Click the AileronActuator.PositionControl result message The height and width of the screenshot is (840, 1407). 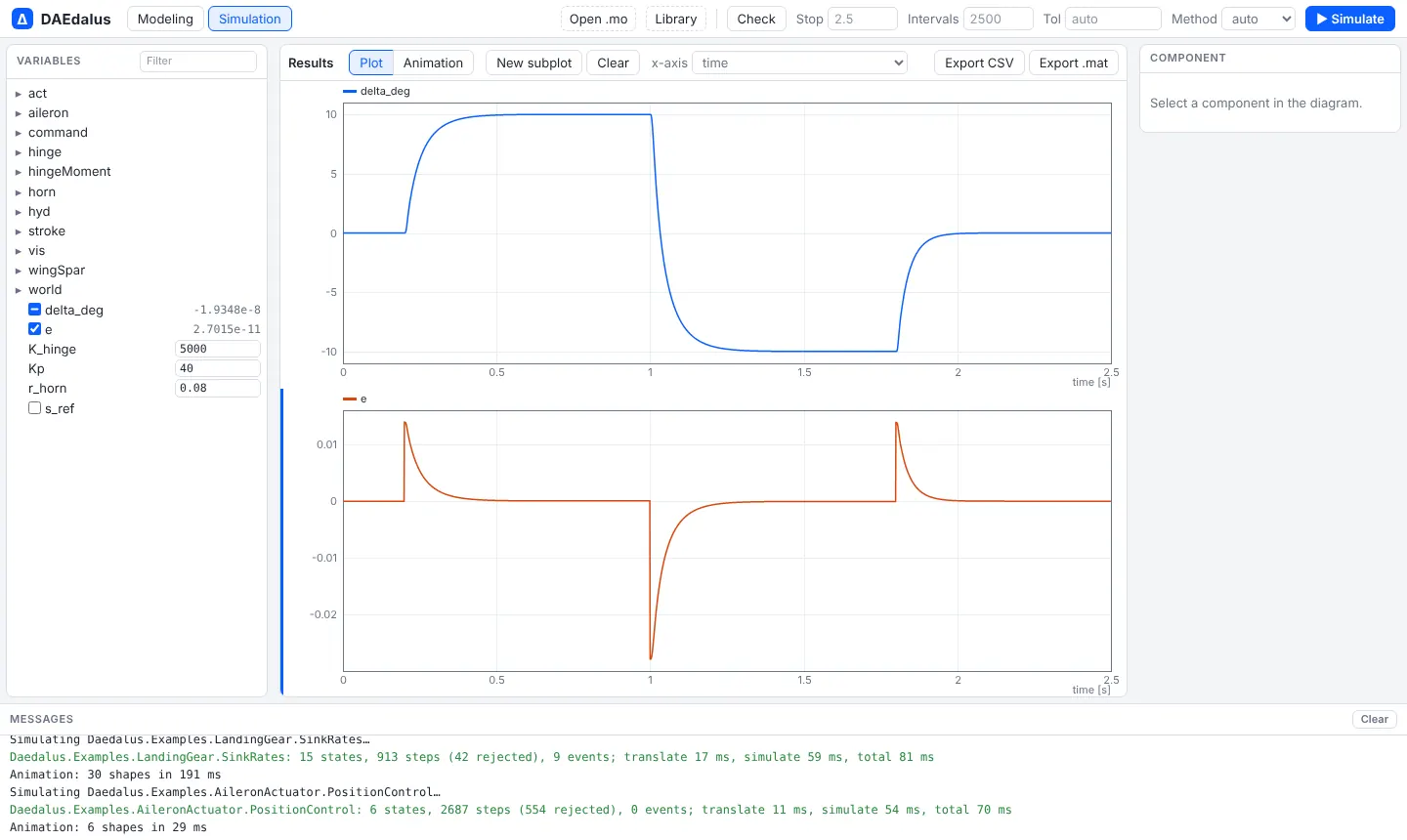point(511,810)
